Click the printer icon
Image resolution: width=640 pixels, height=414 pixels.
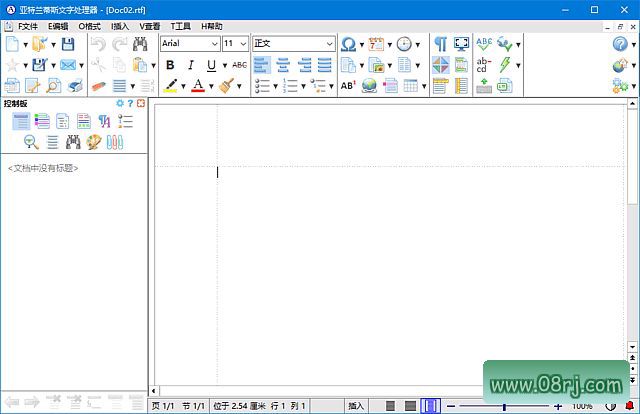tap(75, 86)
